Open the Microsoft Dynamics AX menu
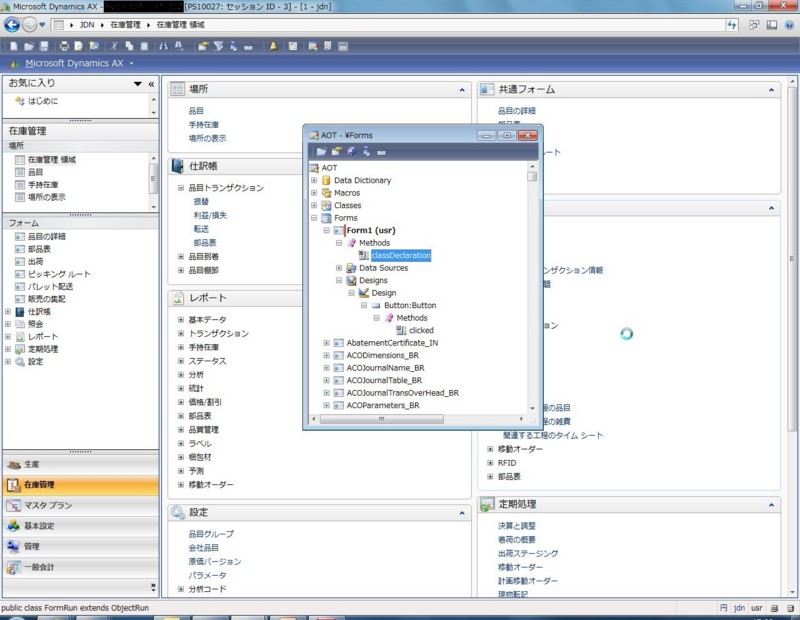The height and width of the screenshot is (620, 800). pos(74,63)
